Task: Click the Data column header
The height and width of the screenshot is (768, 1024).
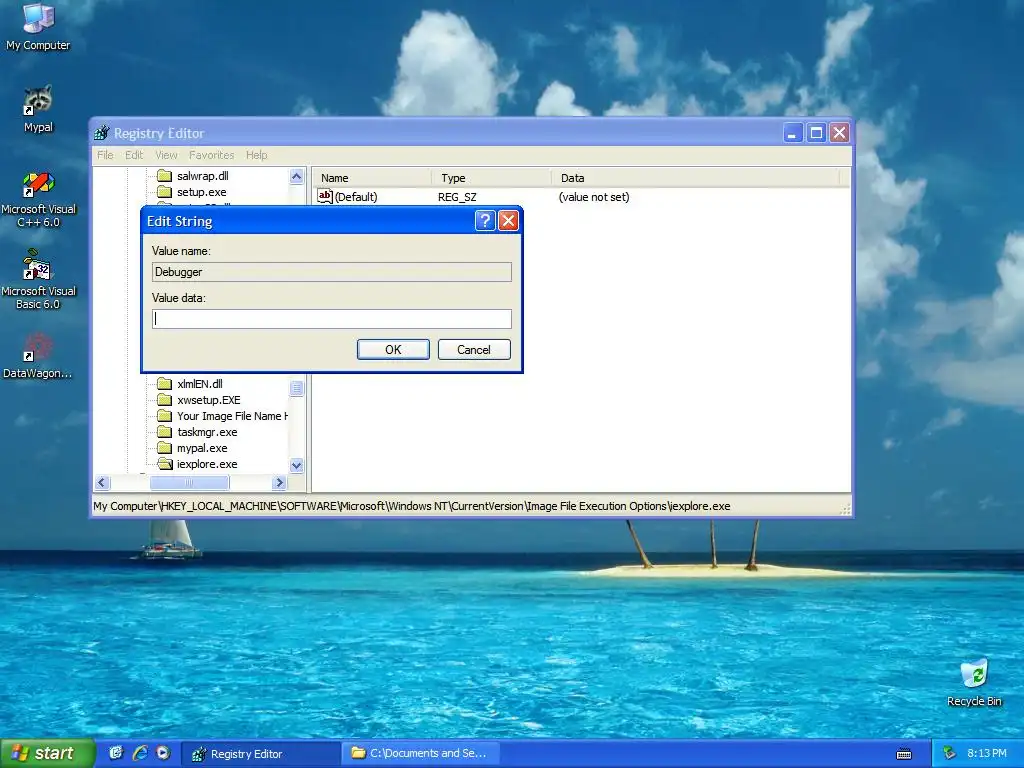Action: [695, 178]
